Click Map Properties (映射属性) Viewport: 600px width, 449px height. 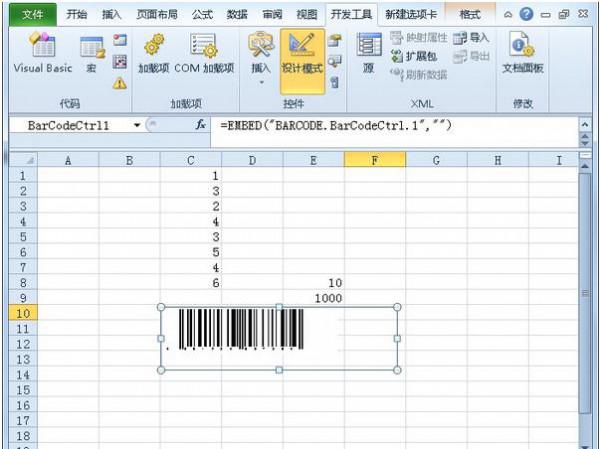click(x=419, y=38)
